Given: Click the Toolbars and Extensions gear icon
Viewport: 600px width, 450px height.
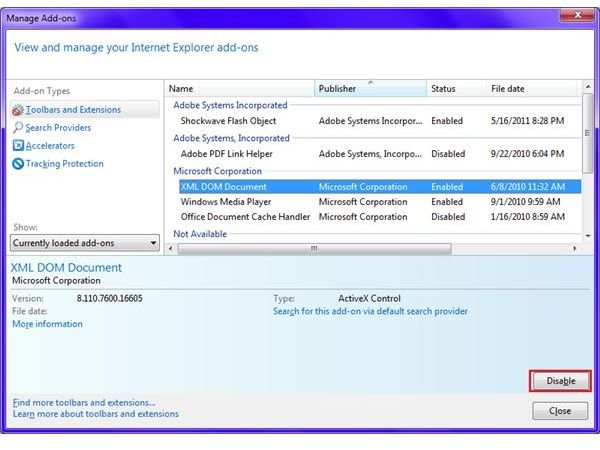Looking at the screenshot, I should pyautogui.click(x=18, y=110).
